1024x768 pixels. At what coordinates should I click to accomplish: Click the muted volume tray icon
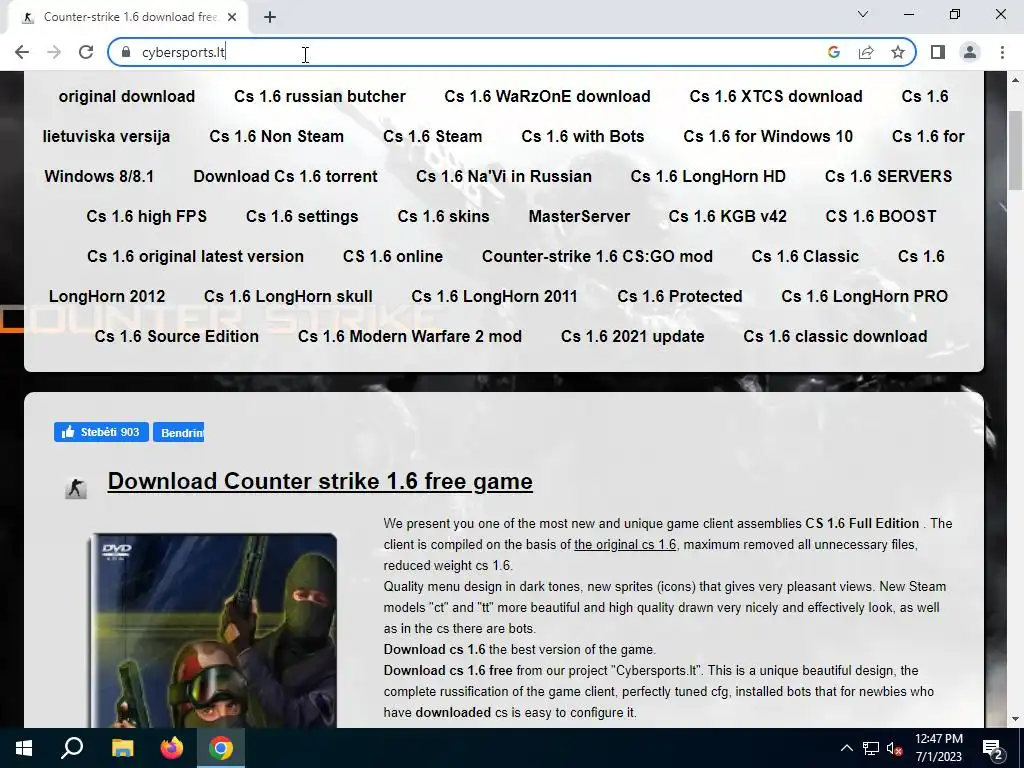895,748
